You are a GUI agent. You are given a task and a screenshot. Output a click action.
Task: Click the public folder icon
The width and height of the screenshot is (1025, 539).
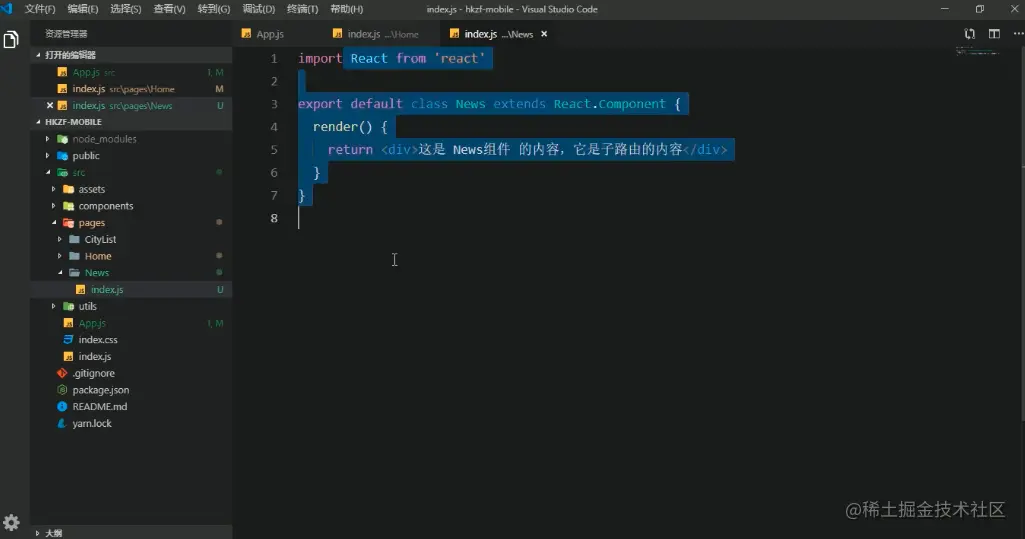pos(63,155)
